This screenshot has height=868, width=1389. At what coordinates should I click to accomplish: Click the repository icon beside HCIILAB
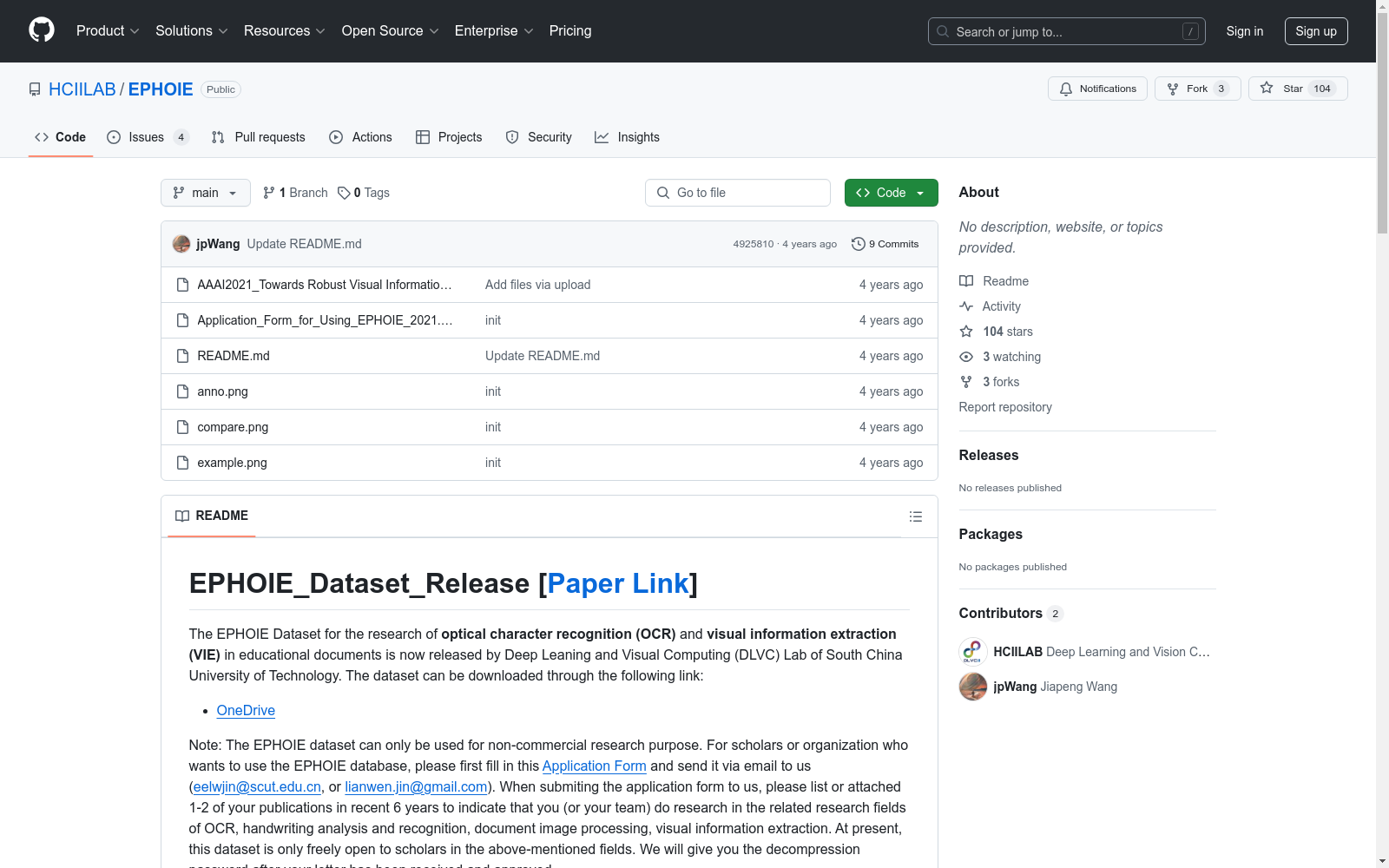pyautogui.click(x=35, y=89)
